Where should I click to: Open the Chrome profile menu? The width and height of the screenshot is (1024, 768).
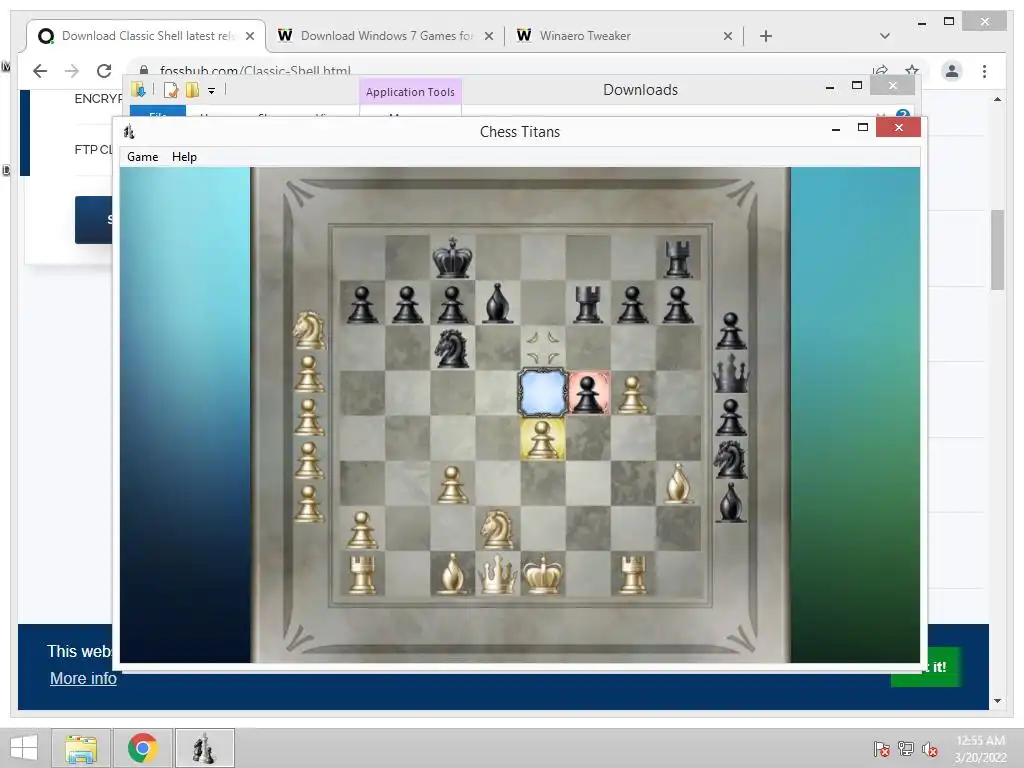952,71
